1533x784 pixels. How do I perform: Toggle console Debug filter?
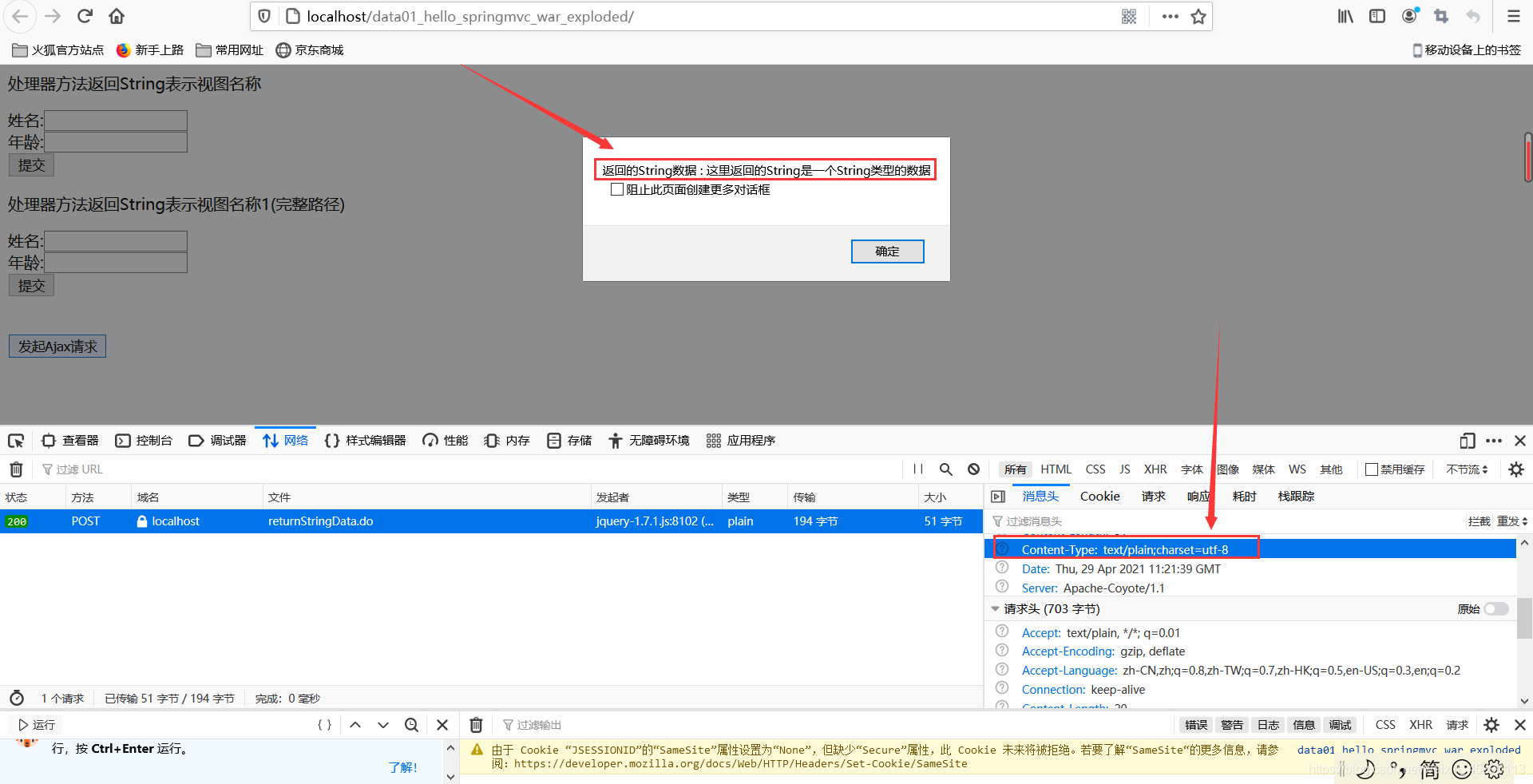point(1340,725)
